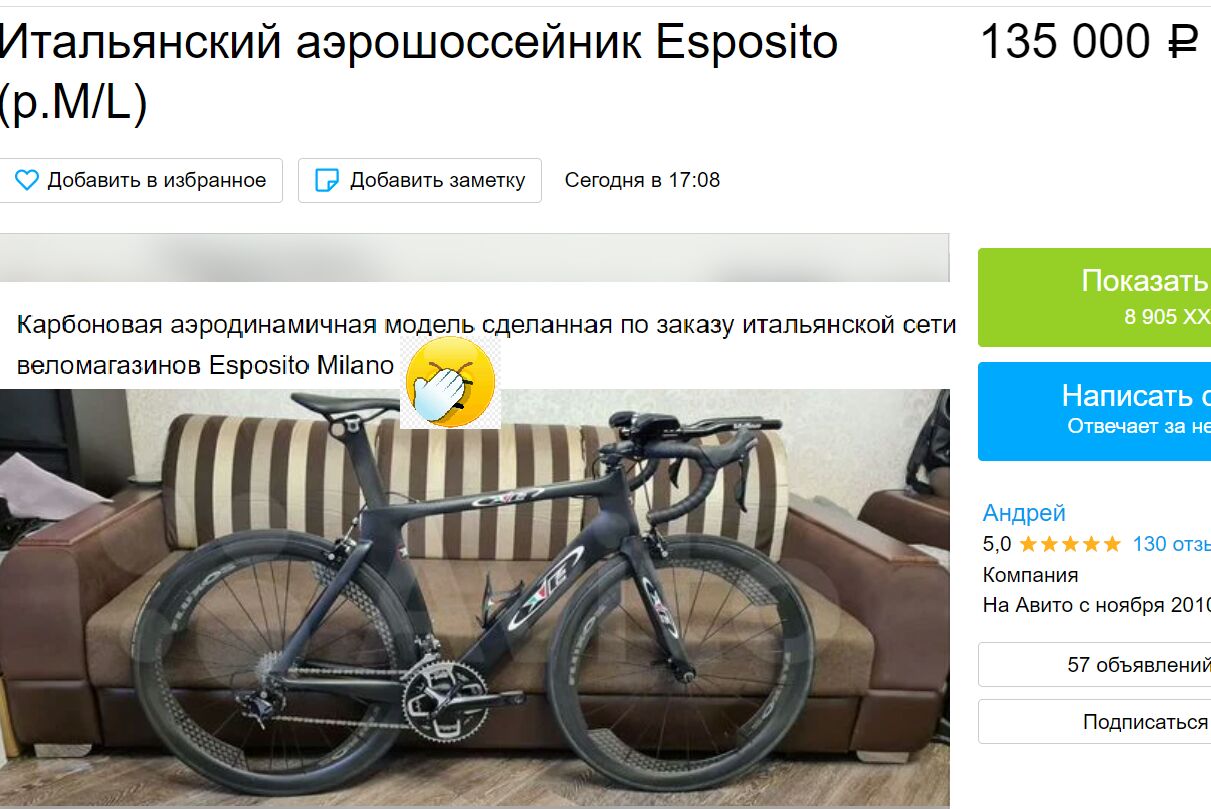
Task: Click the blurred image strip above the description
Action: click(474, 258)
